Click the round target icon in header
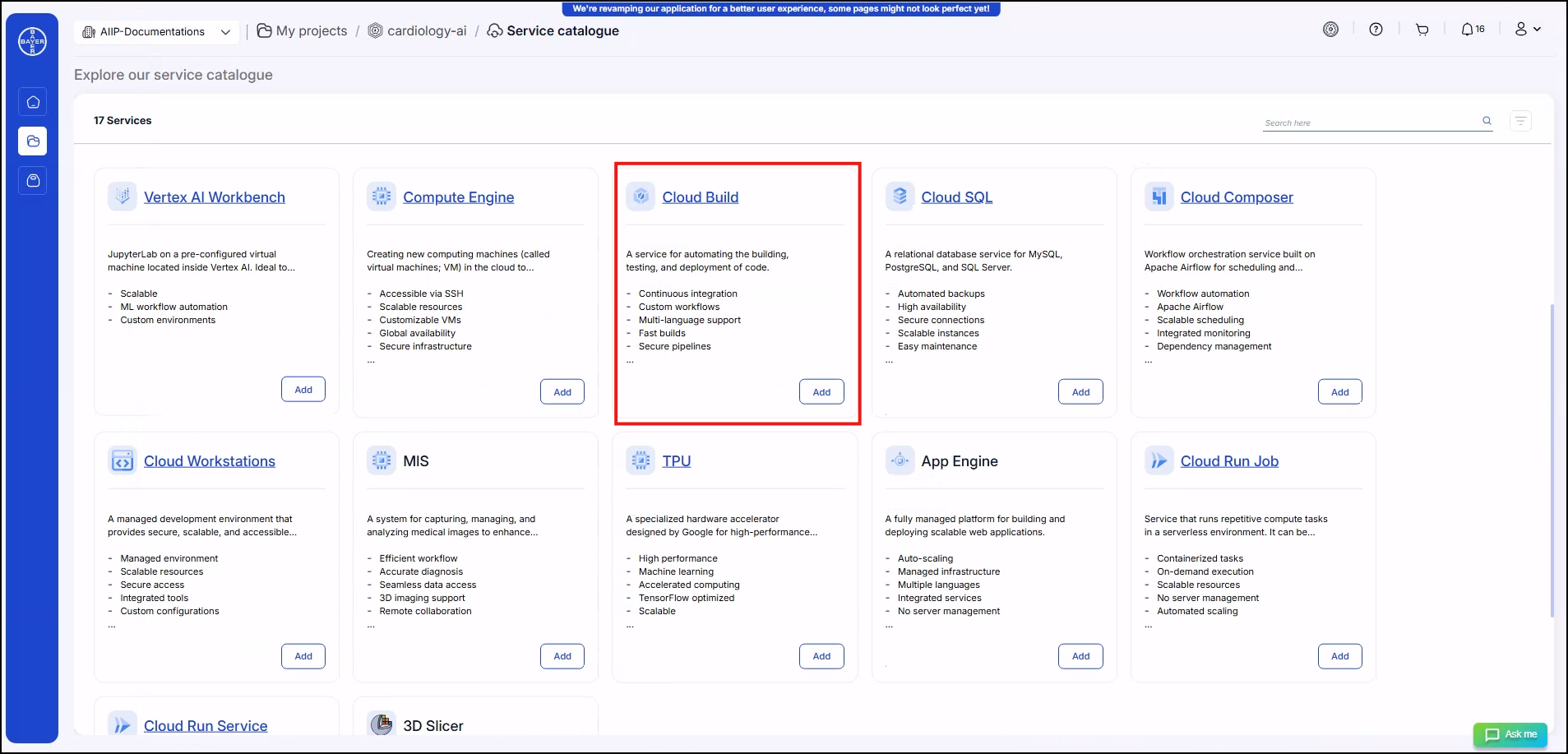Screen dimensions: 1568x754 (x=1330, y=30)
